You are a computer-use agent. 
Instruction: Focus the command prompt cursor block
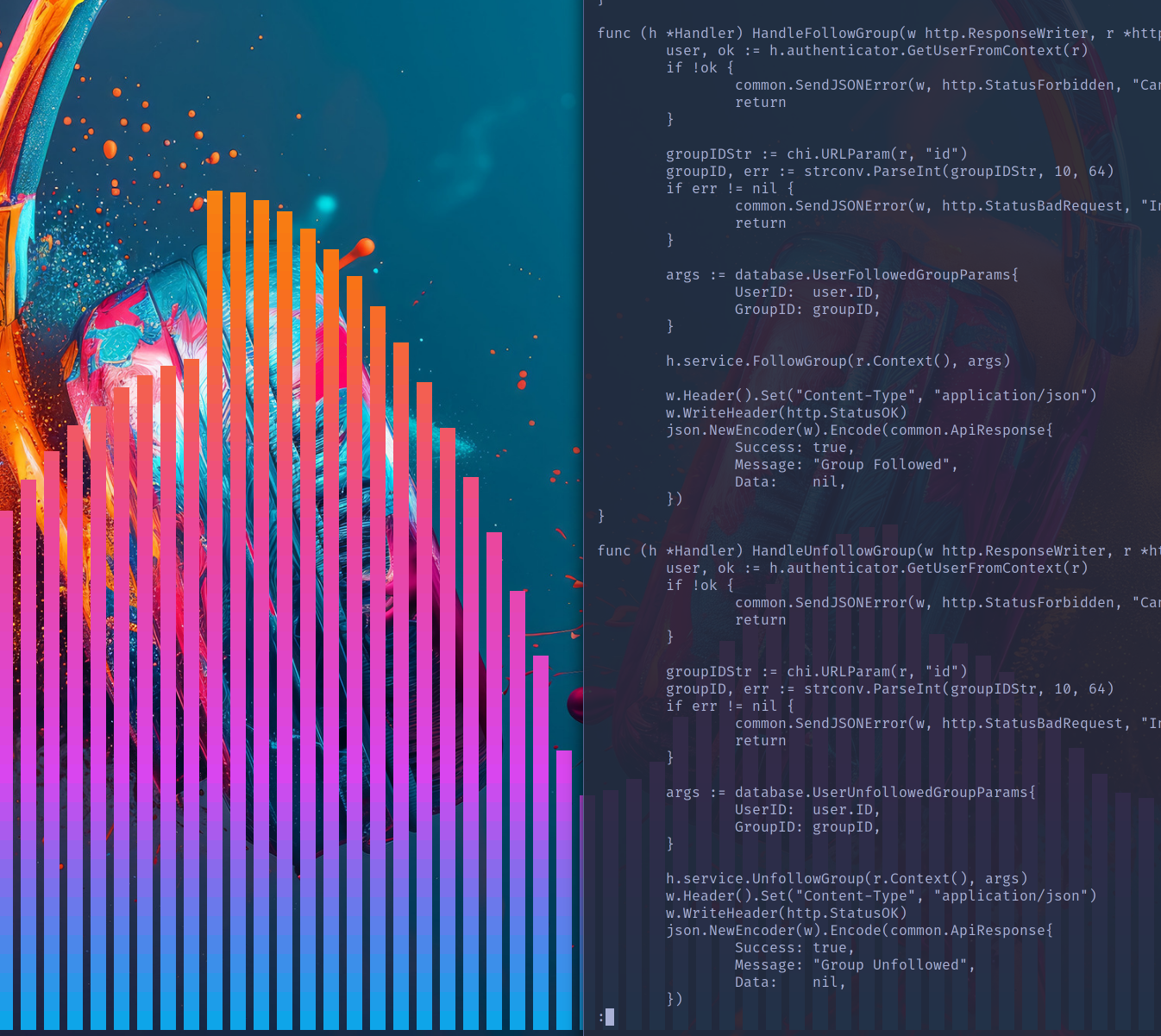[x=610, y=1017]
